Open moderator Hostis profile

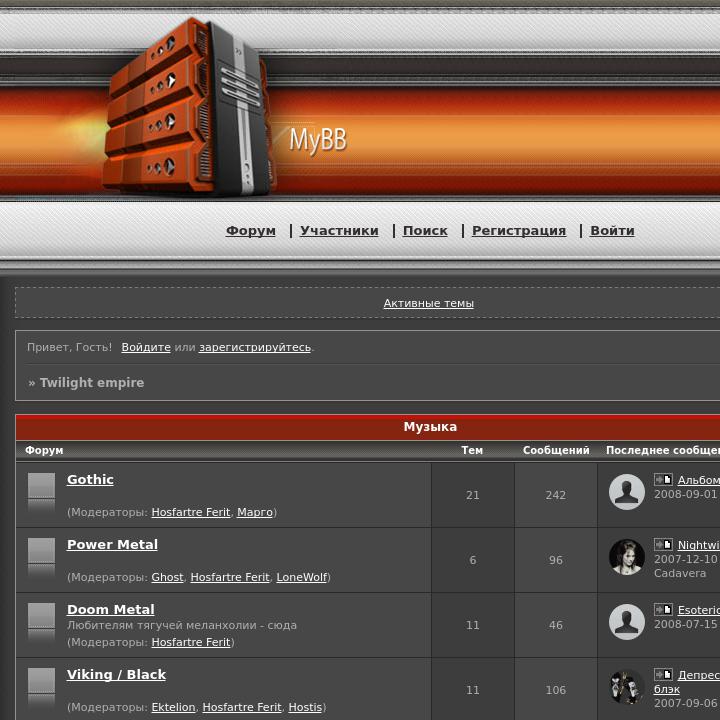[305, 707]
